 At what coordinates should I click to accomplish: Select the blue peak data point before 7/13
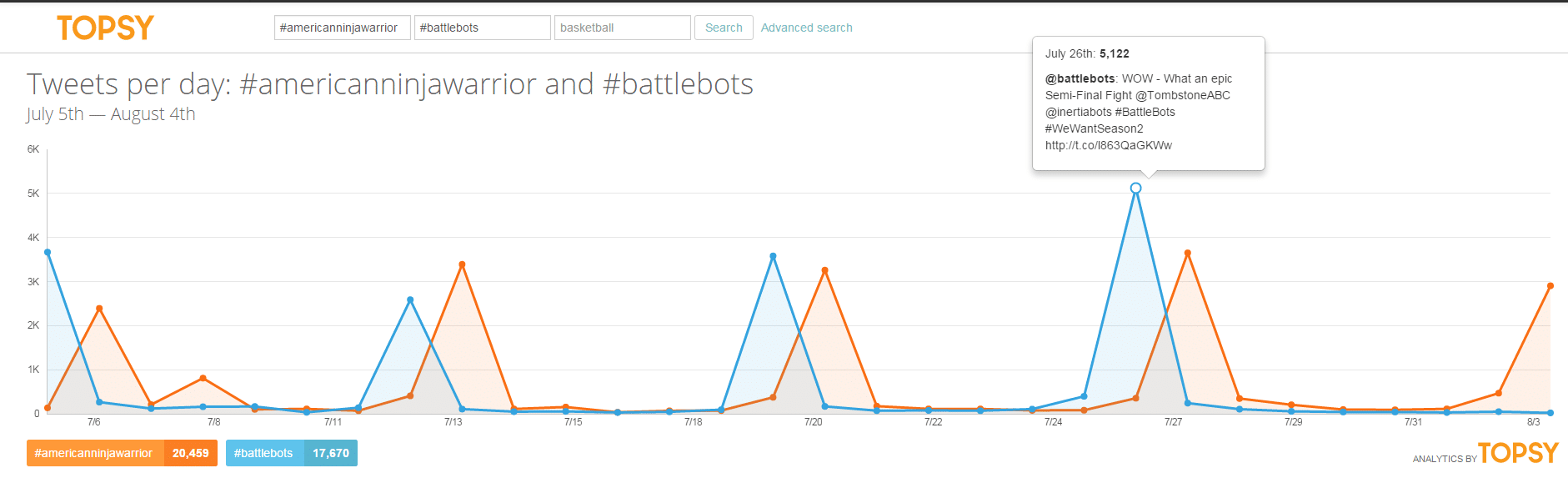tap(410, 299)
